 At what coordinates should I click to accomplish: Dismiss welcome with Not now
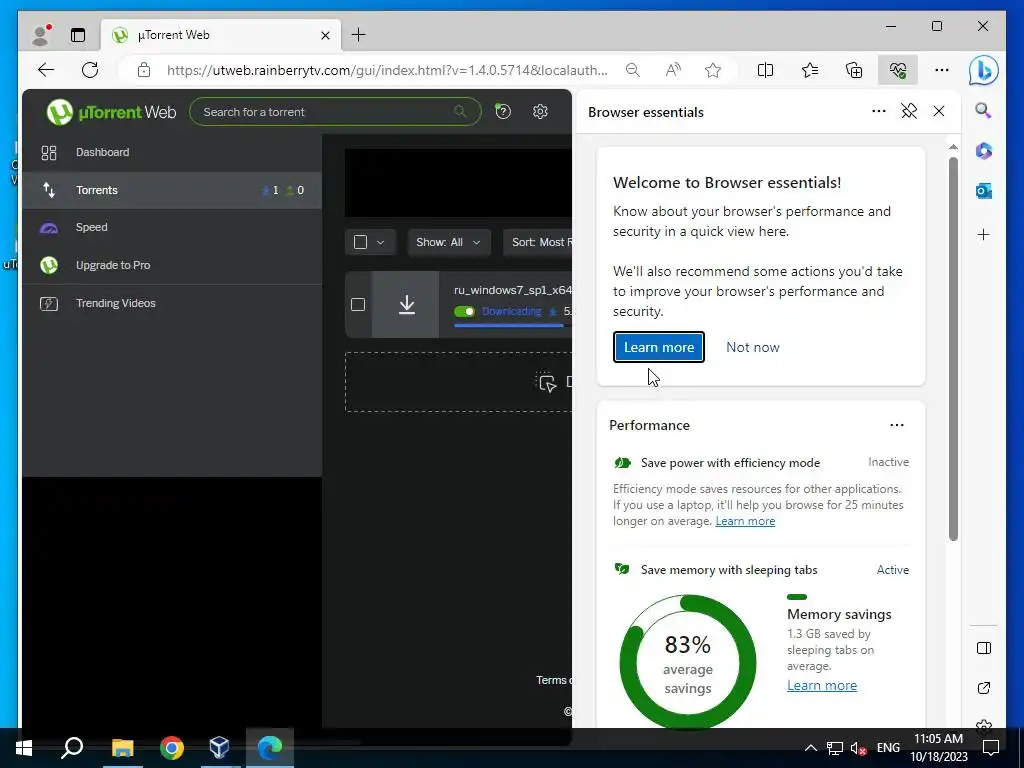coord(753,347)
